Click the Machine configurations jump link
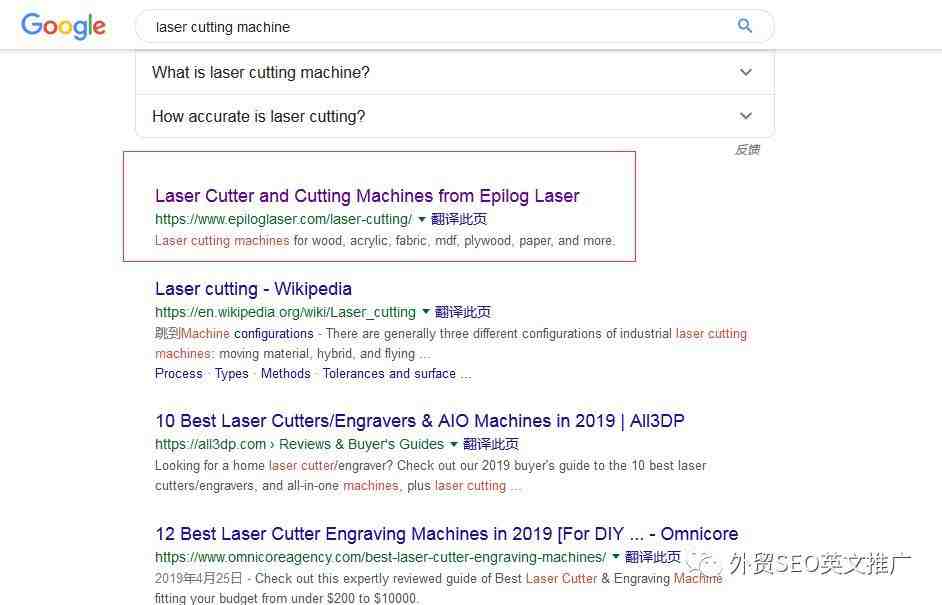This screenshot has height=605, width=942. click(247, 334)
